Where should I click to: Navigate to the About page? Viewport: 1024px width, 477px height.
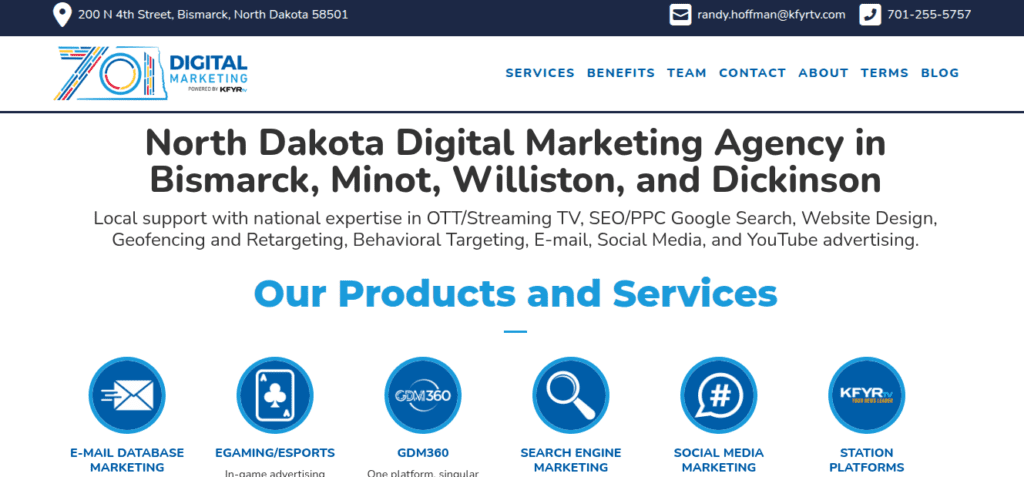(823, 73)
